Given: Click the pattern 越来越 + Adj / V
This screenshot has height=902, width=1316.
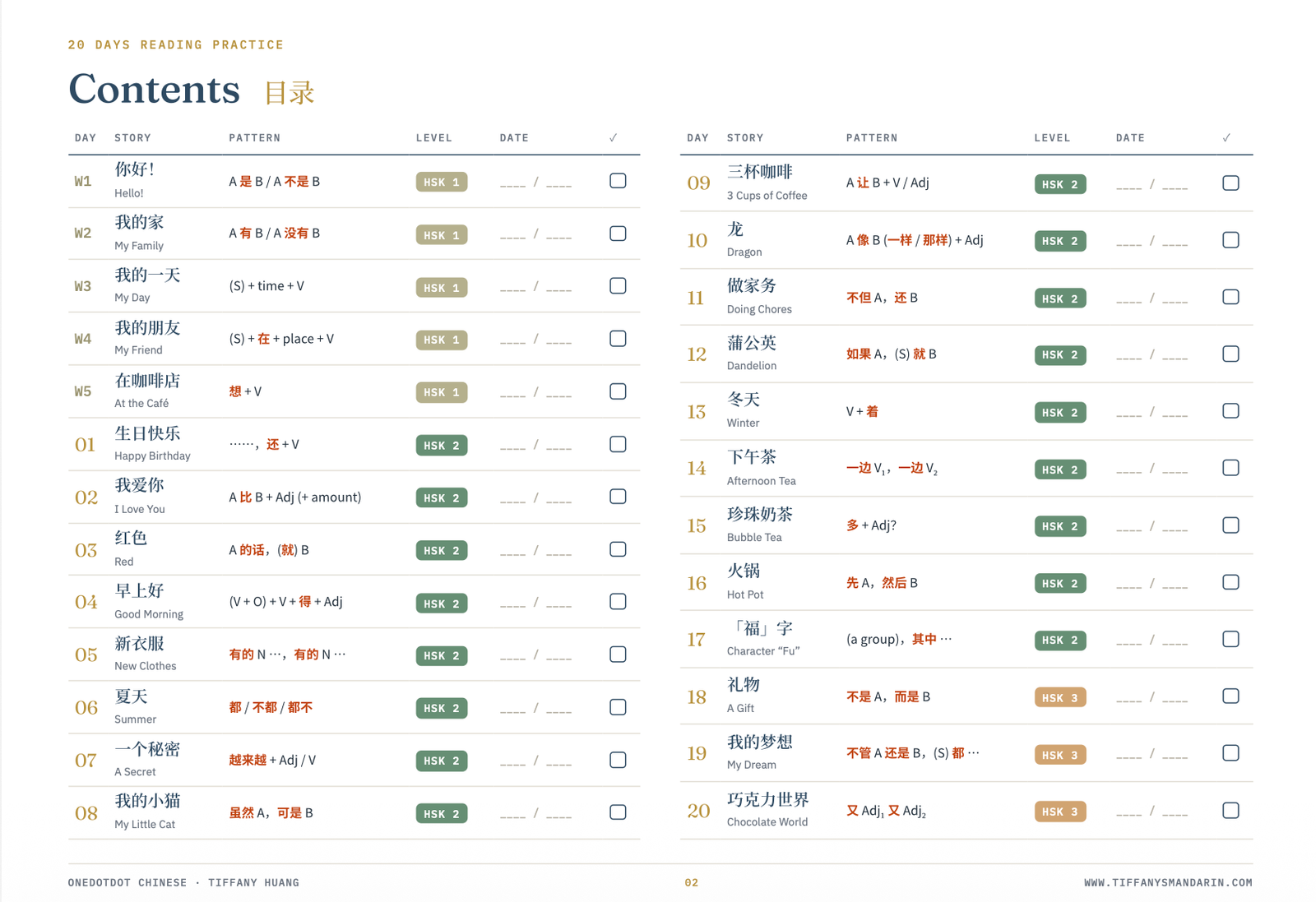Looking at the screenshot, I should point(272,760).
